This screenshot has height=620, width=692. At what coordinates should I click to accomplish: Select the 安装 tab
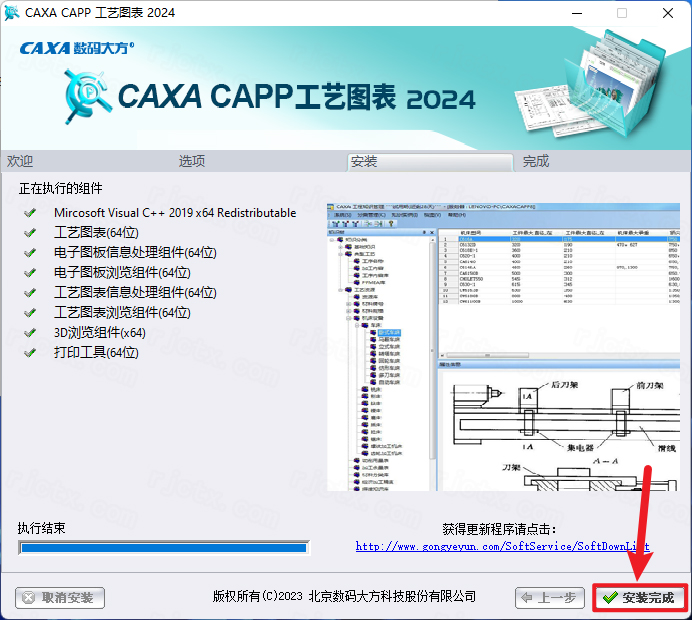click(x=364, y=161)
